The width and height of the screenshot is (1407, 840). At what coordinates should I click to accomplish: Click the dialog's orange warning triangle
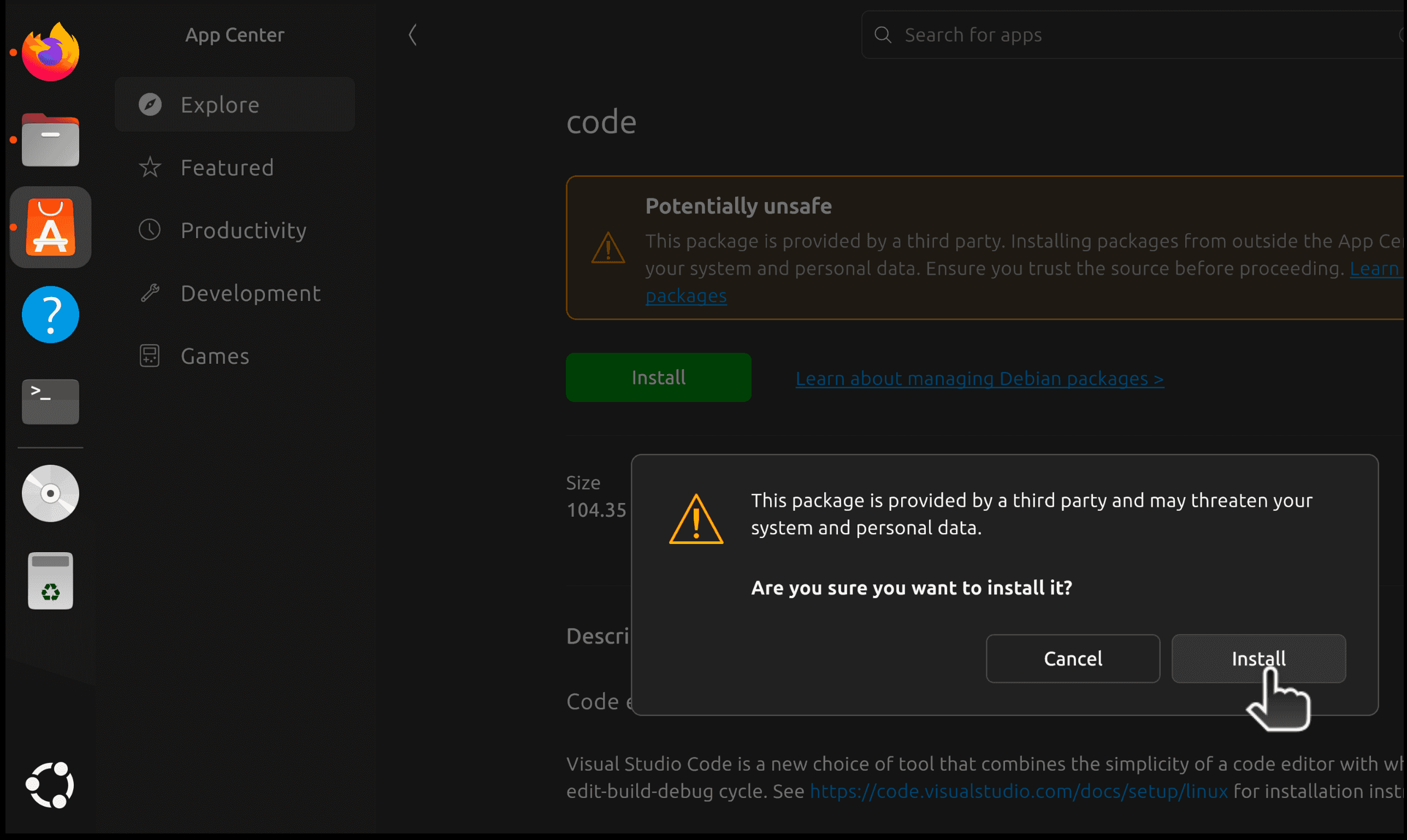(696, 519)
